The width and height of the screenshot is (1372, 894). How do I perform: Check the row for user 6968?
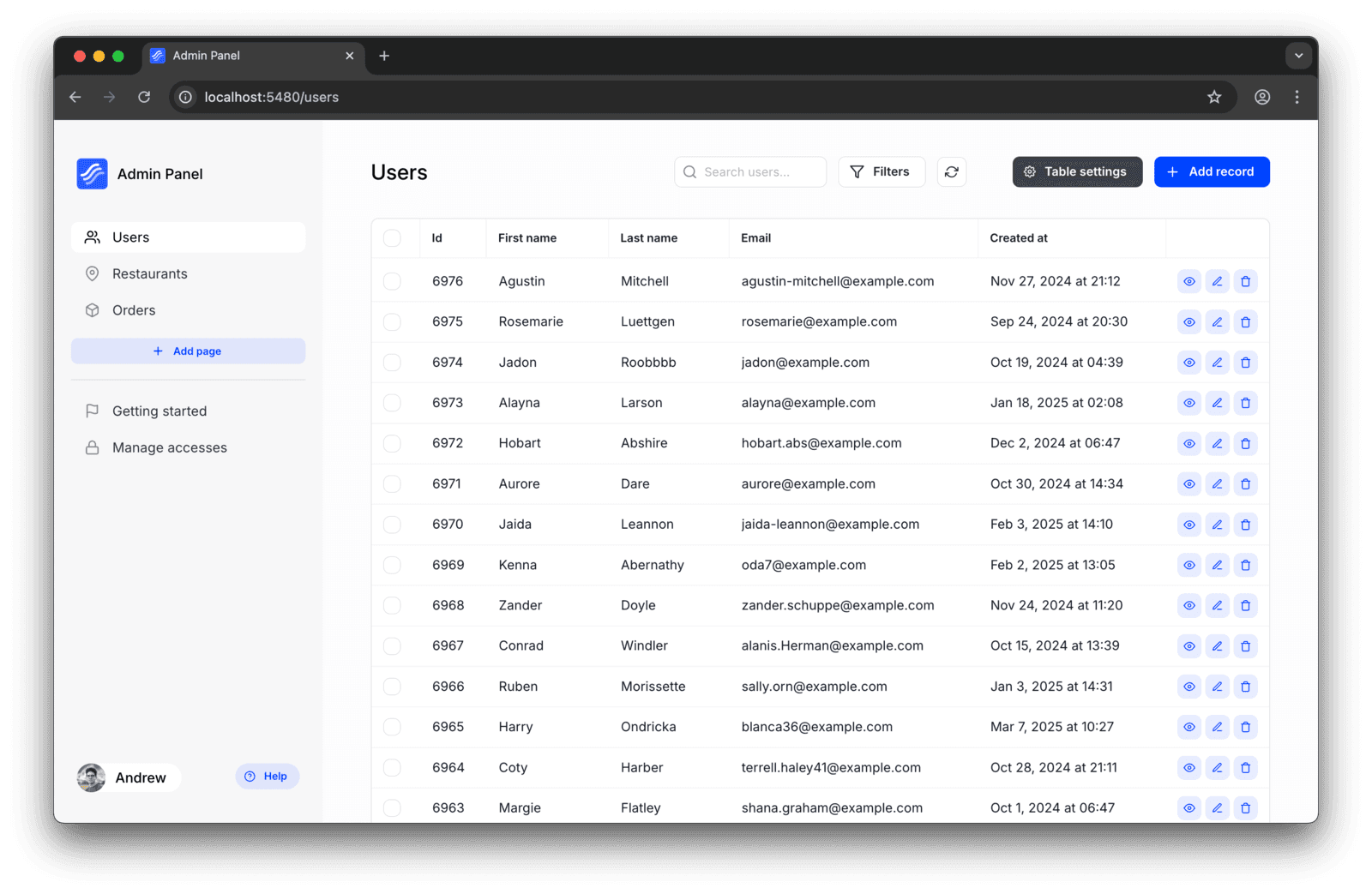click(392, 605)
